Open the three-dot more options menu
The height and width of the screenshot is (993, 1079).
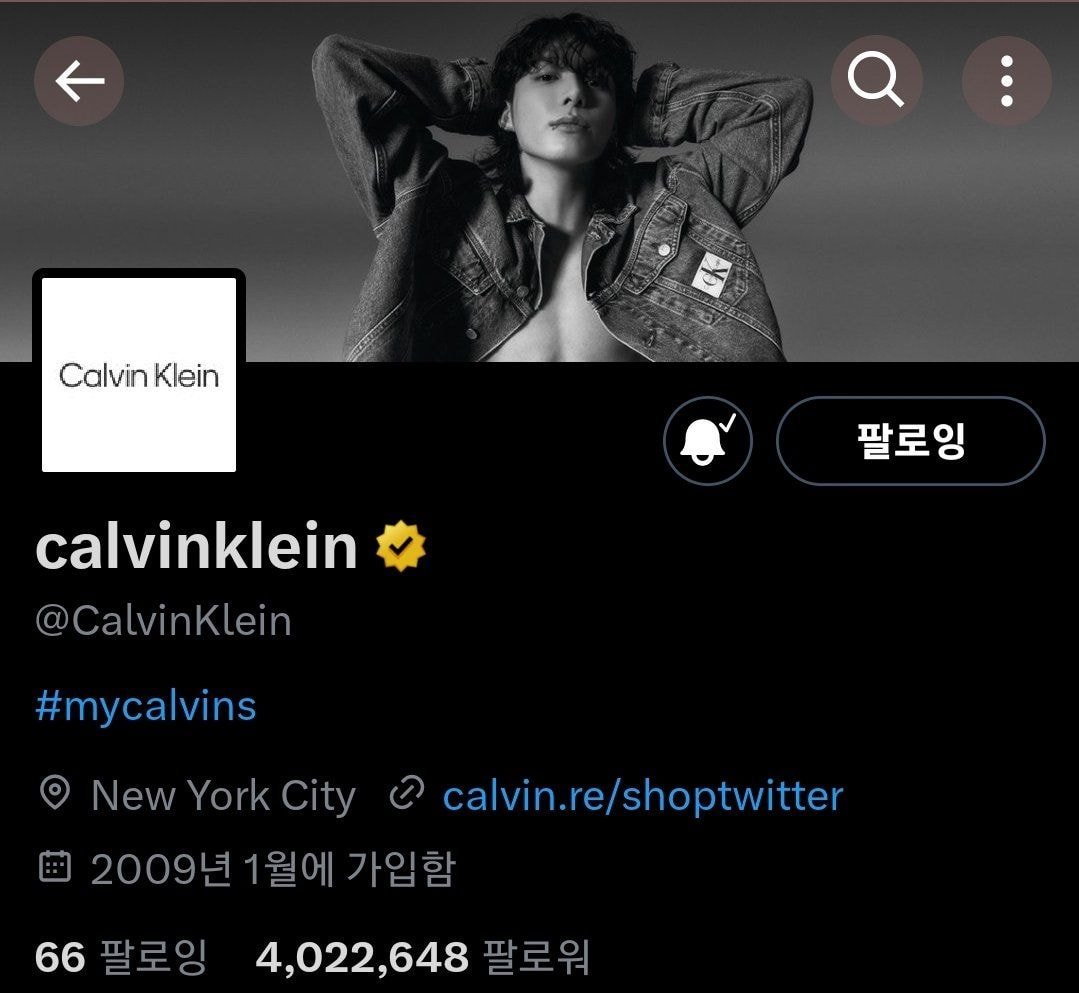(1007, 81)
